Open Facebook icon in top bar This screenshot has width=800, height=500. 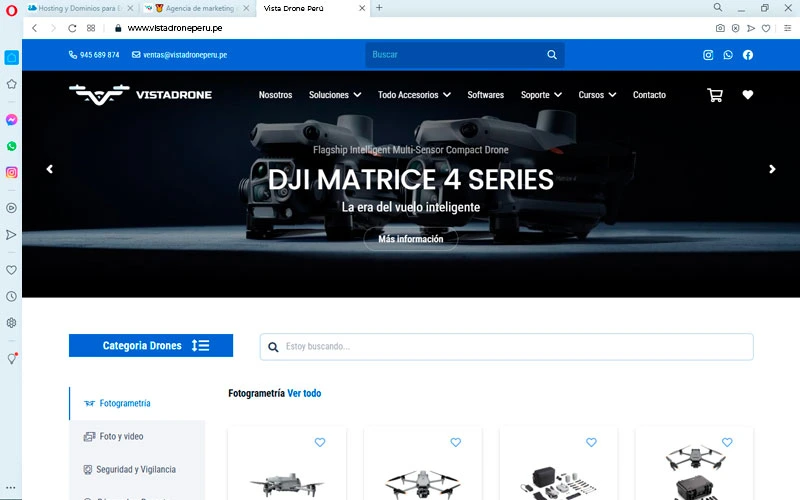pos(748,55)
